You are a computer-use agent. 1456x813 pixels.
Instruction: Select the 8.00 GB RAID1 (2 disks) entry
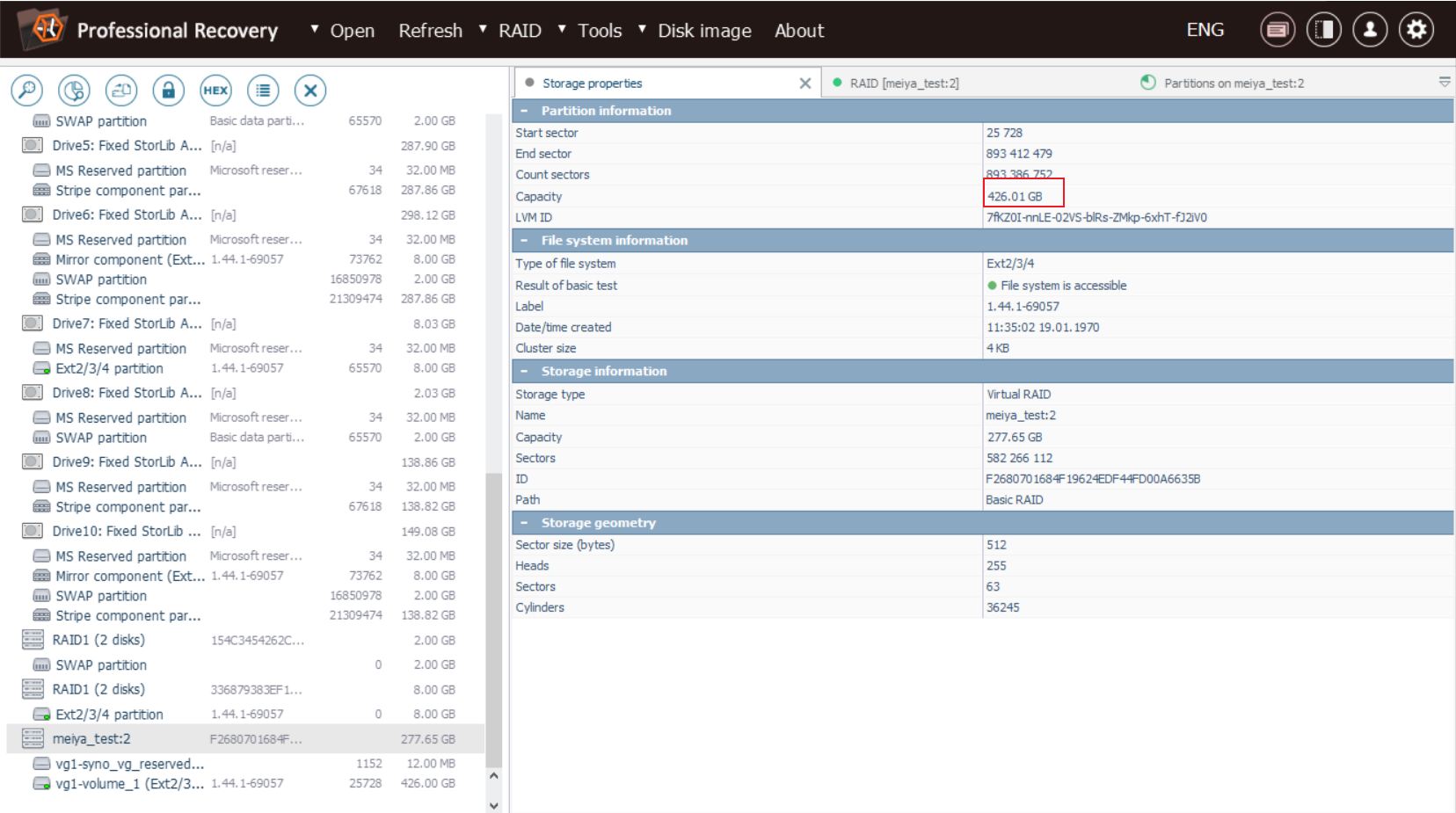[98, 689]
